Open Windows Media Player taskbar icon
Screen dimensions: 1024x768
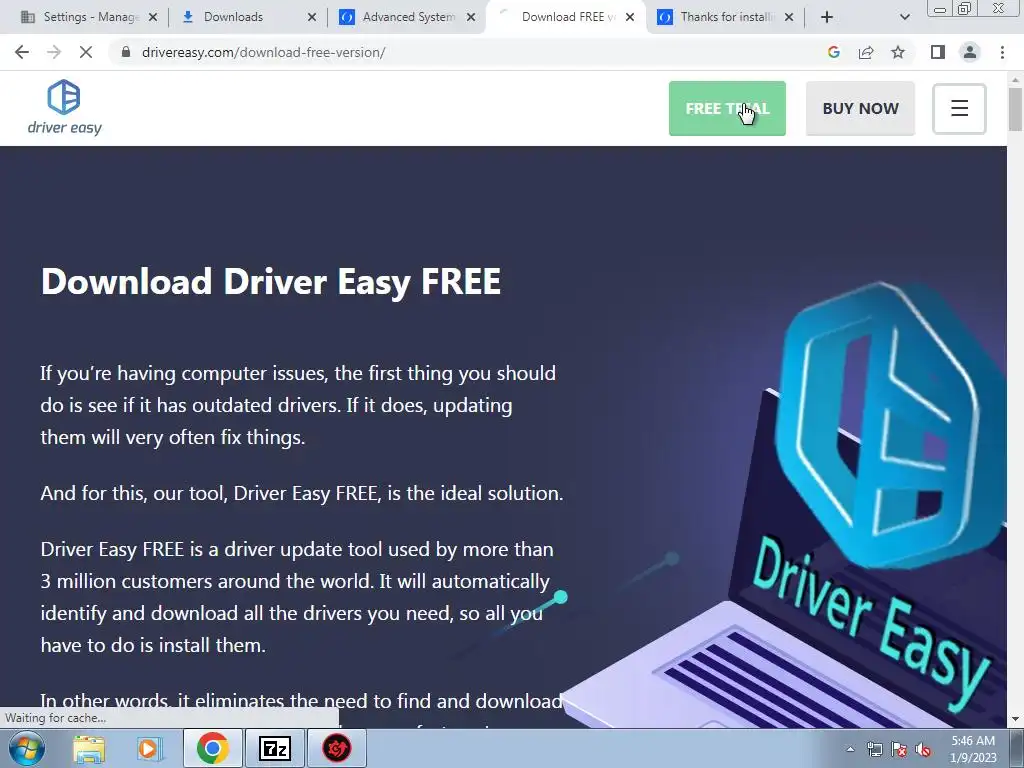(149, 748)
